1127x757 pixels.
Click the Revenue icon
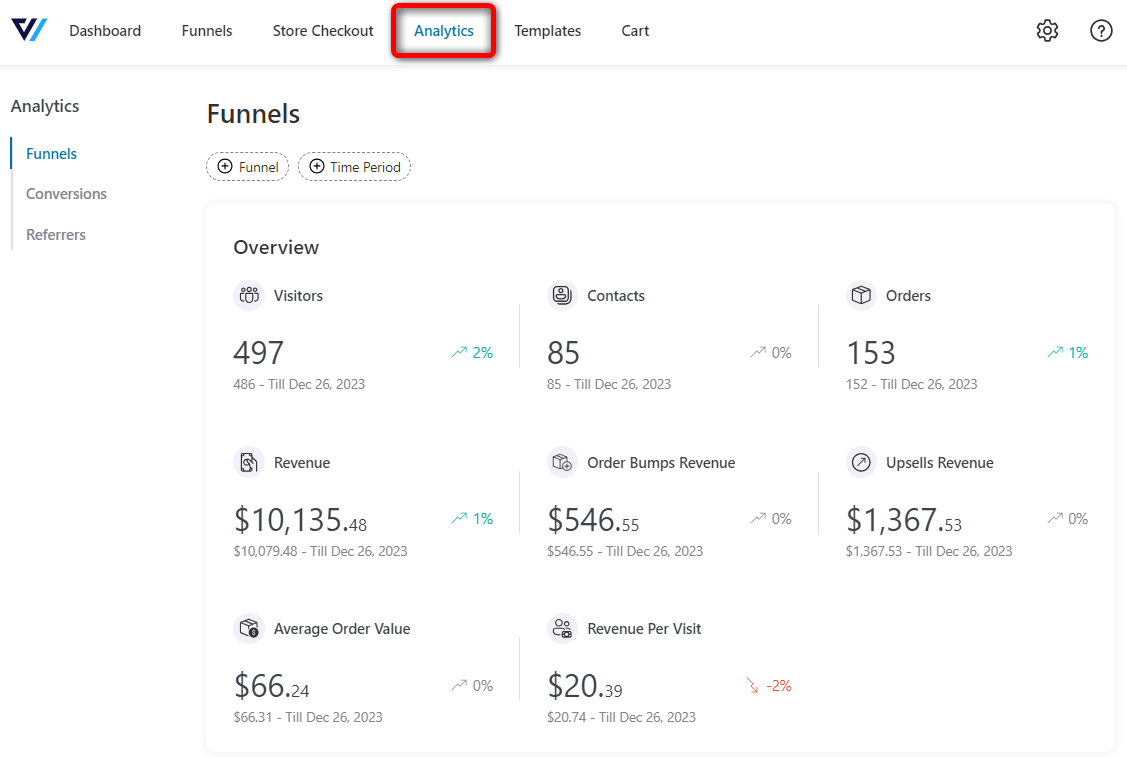[x=248, y=462]
